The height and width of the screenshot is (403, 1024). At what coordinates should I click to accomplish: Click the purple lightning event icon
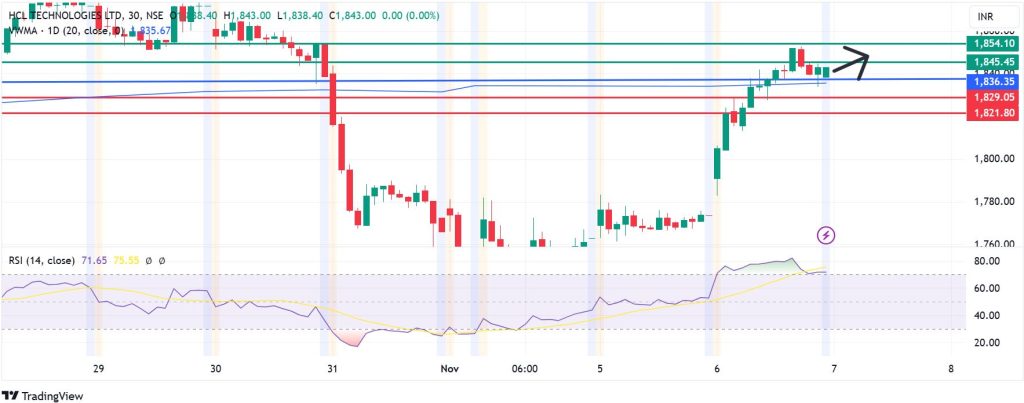pyautogui.click(x=827, y=234)
